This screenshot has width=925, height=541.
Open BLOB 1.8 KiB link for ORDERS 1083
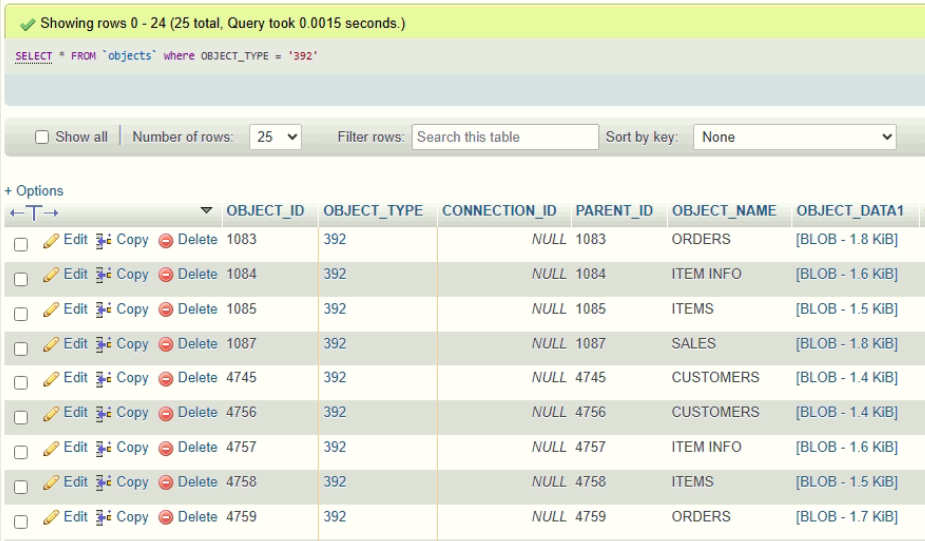click(847, 240)
